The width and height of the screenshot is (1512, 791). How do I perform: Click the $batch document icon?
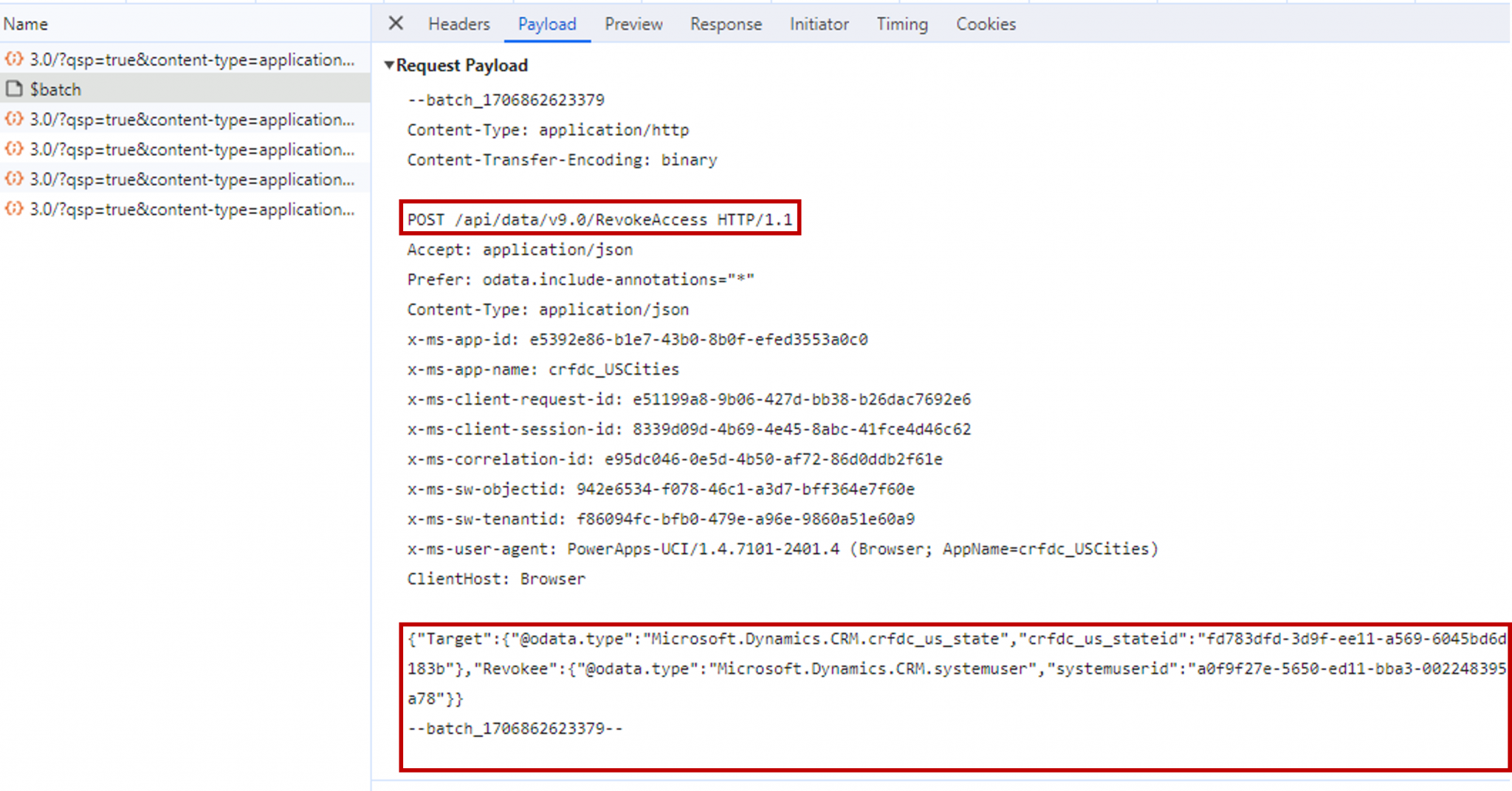pyautogui.click(x=14, y=89)
